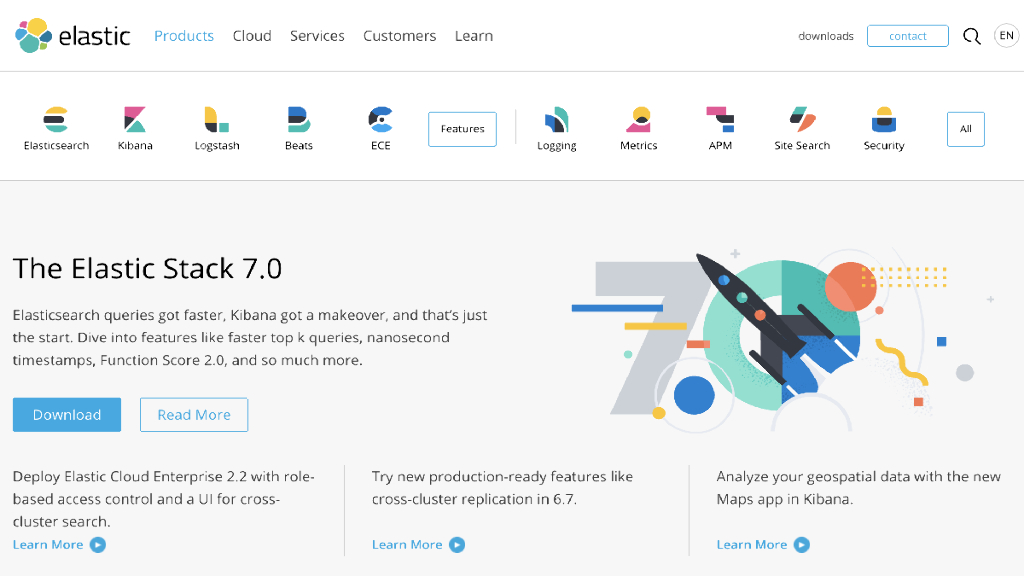
Task: Select the Logging solution icon
Action: [x=556, y=120]
